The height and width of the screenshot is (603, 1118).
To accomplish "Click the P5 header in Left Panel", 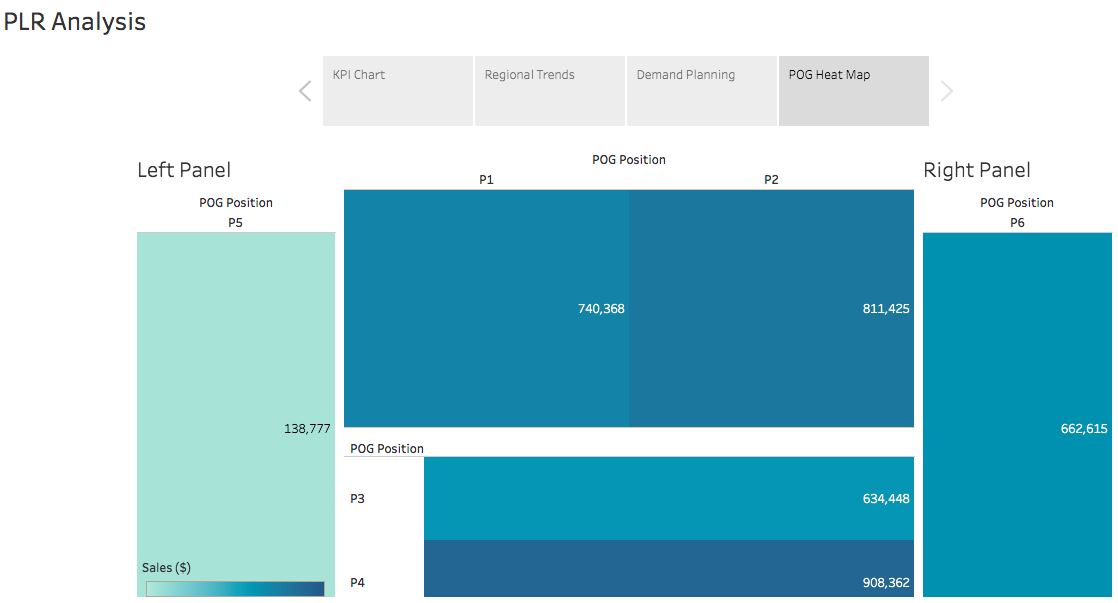I will (235, 222).
